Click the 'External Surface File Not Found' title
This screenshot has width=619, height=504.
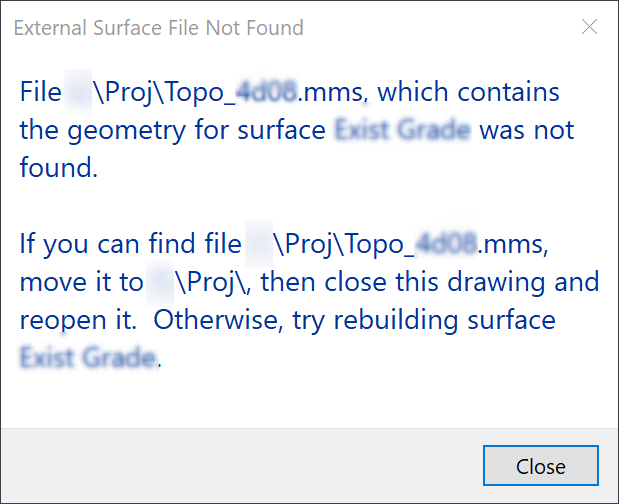[x=158, y=28]
